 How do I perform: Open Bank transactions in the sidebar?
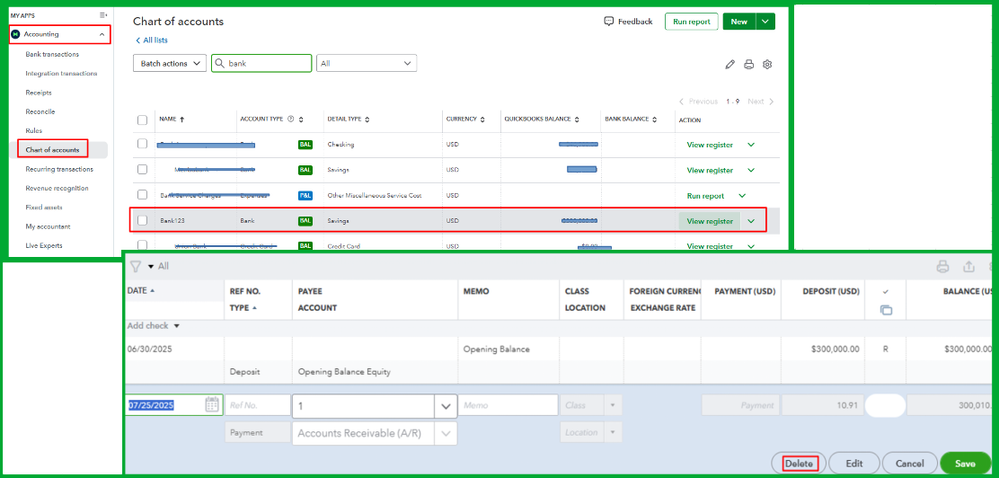tap(52, 54)
